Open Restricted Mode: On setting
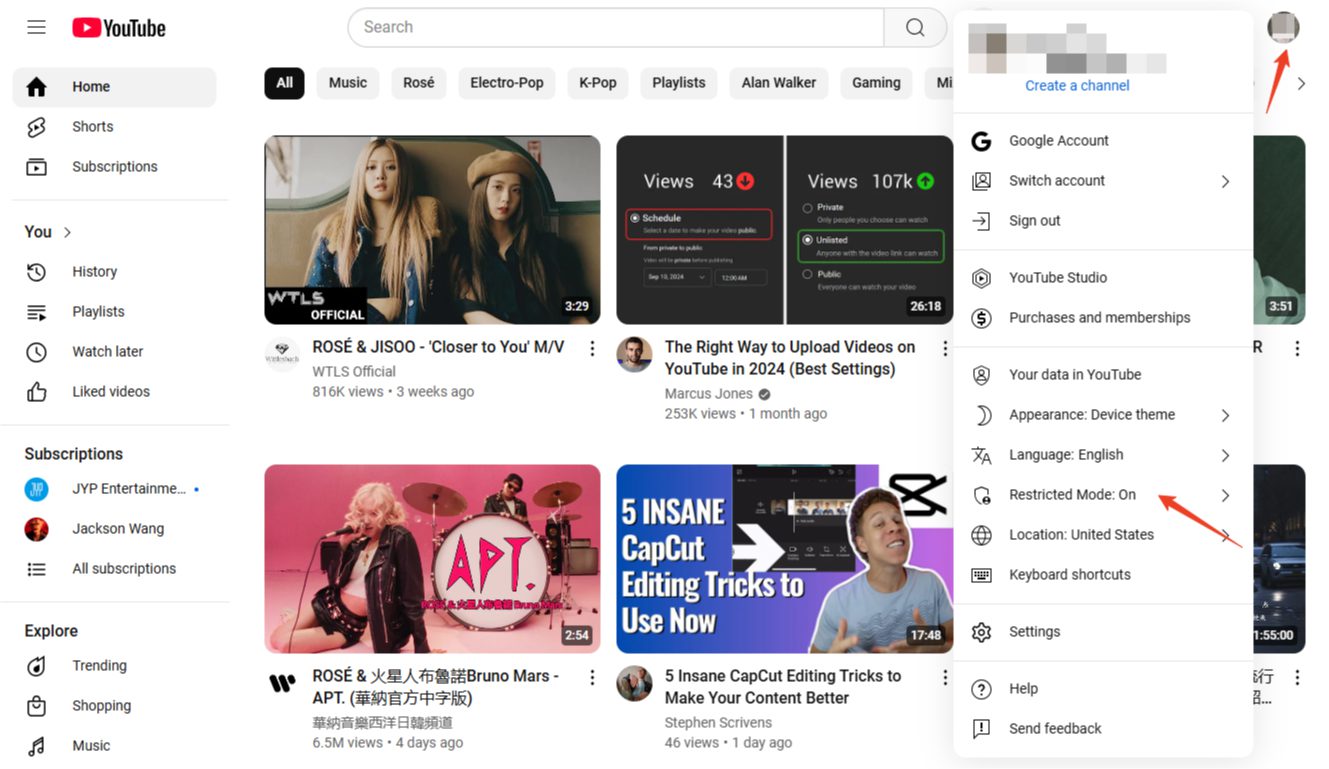 coord(1103,495)
